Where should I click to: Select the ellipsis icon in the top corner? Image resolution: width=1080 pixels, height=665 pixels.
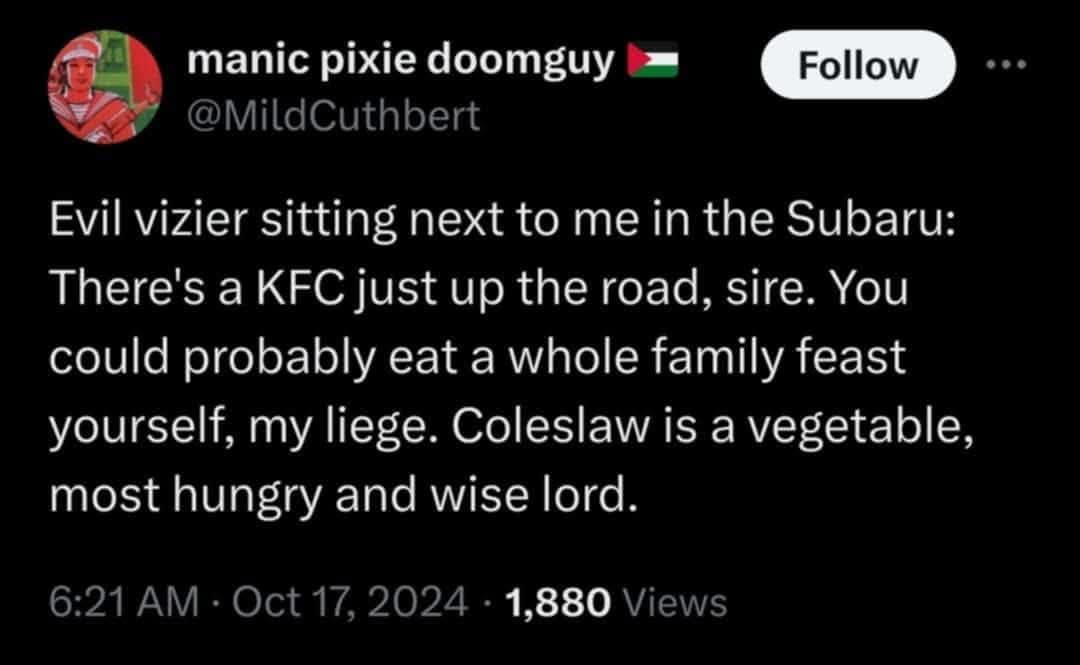click(x=1005, y=62)
